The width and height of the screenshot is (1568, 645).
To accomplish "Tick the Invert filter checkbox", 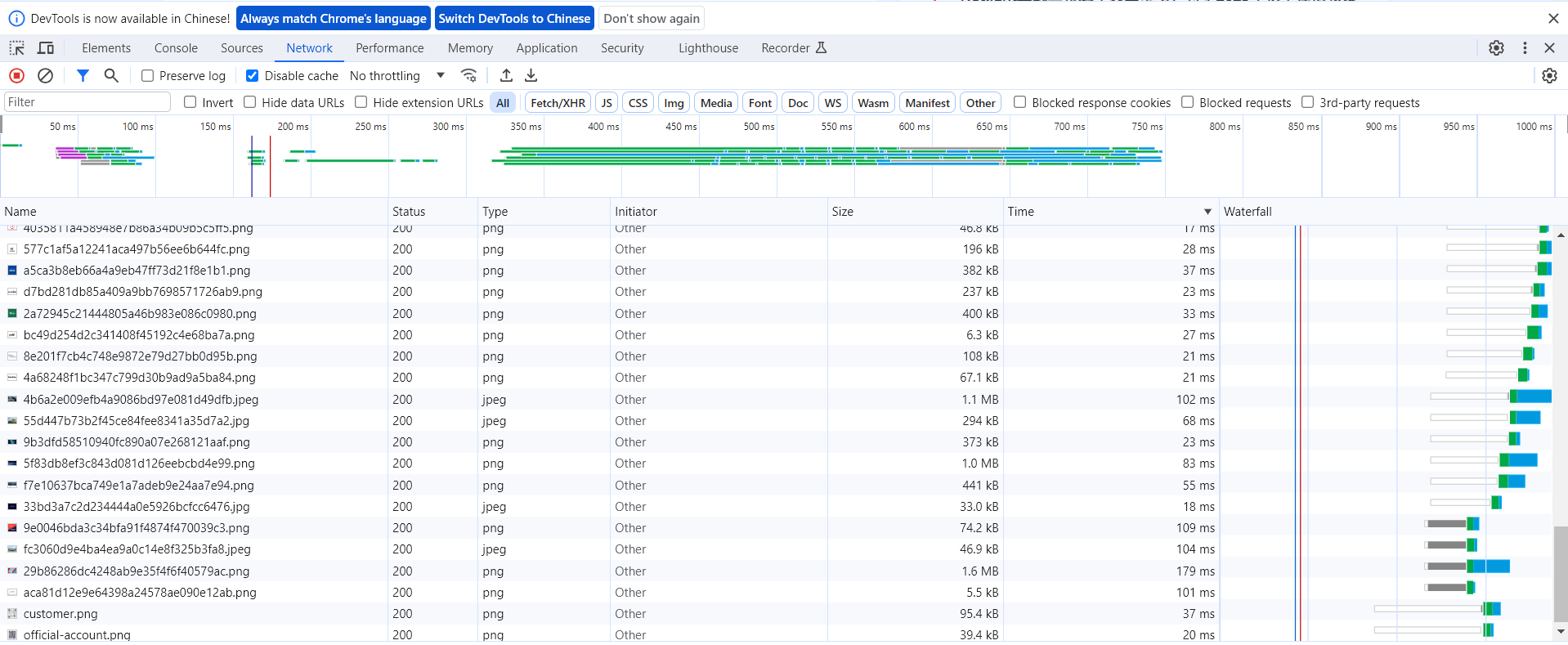I will [190, 102].
